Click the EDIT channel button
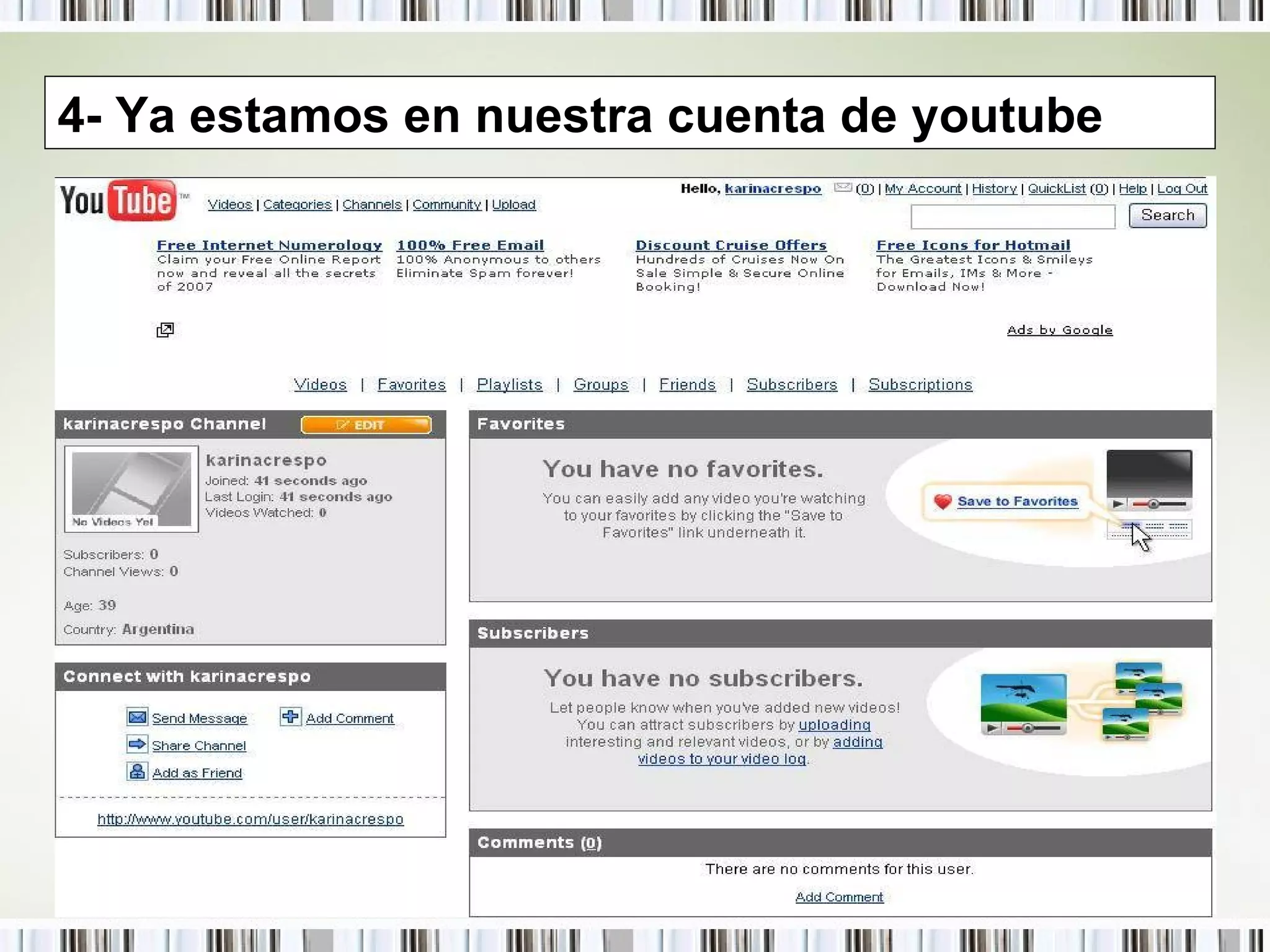Screen dimensions: 1270x952 click(366, 425)
